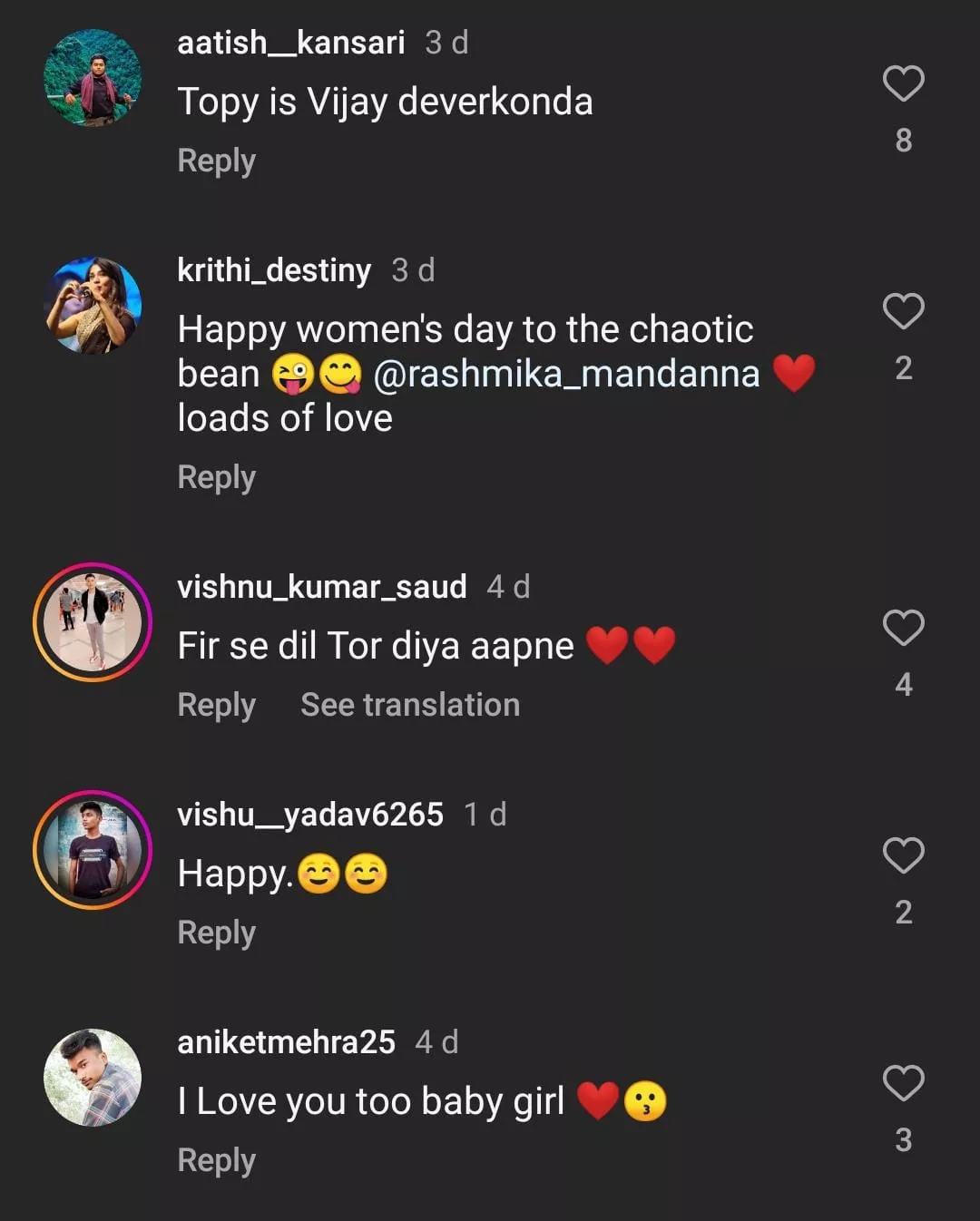Open the @rashmika_mandanna mention link
Viewport: 980px width, 1221px height.
566,374
